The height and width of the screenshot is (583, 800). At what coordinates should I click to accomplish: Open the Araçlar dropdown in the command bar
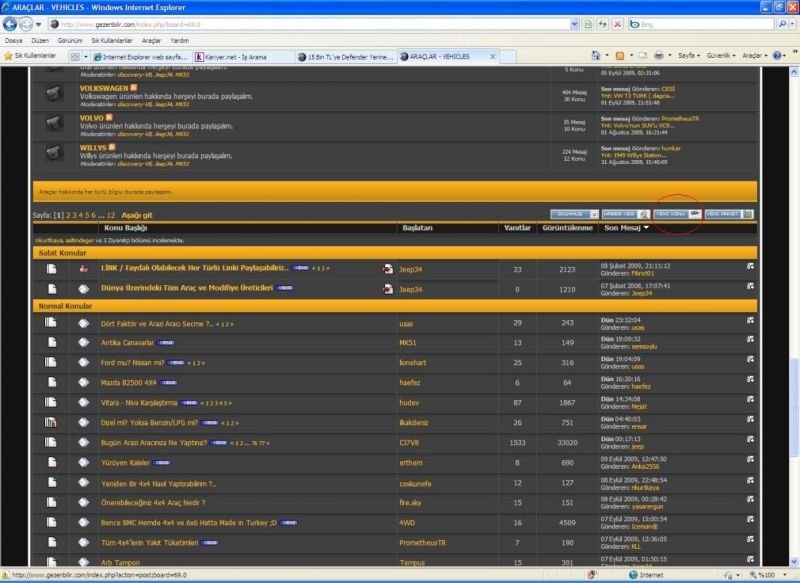coord(754,56)
